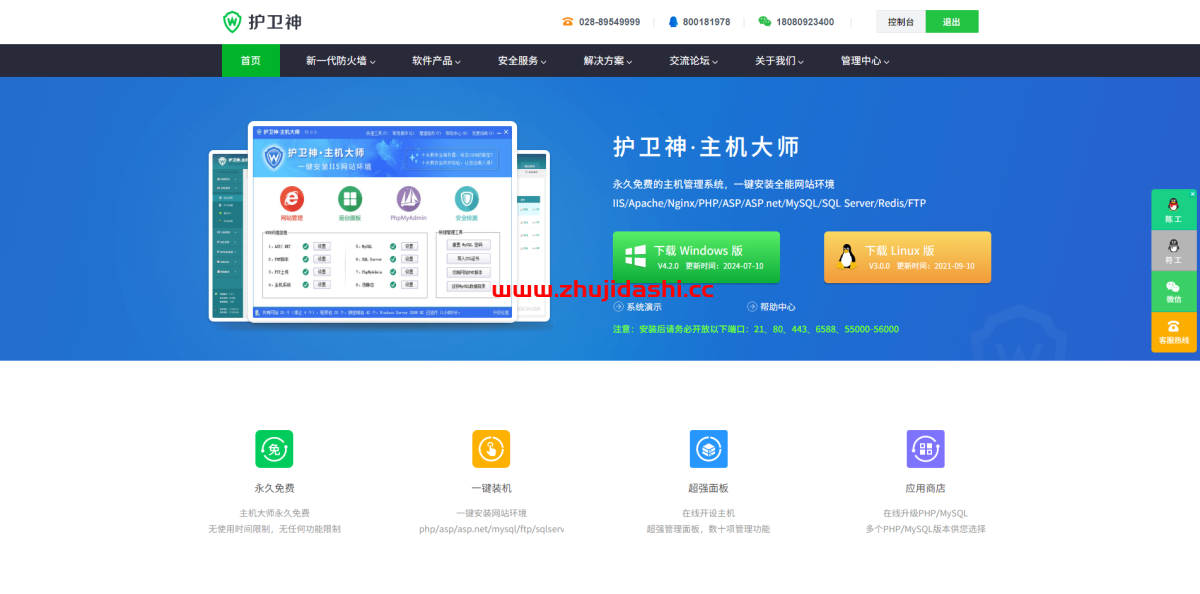Viewport: 1200px width, 594px height.
Task: Go to the 首页 home tab
Action: click(251, 60)
